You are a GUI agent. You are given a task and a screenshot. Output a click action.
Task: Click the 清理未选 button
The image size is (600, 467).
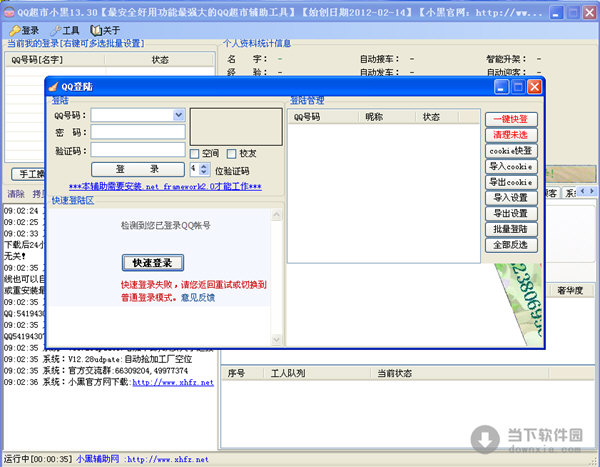(x=511, y=135)
